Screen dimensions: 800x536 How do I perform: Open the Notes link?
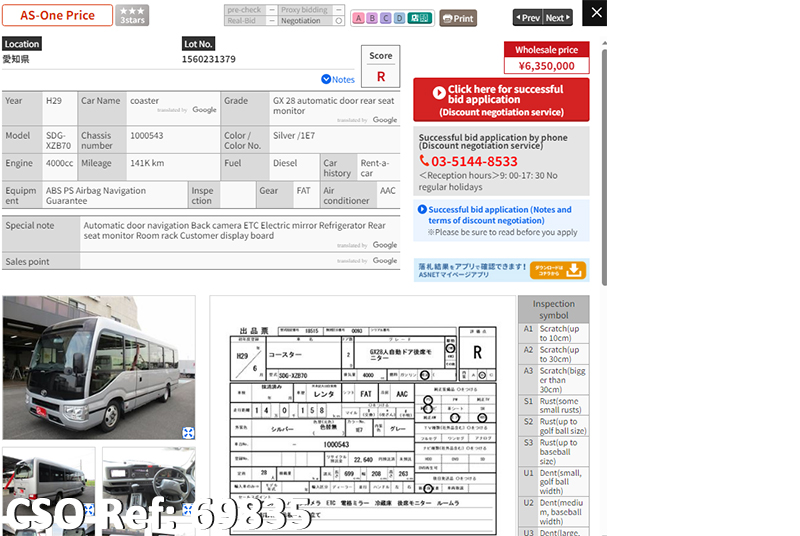click(338, 80)
